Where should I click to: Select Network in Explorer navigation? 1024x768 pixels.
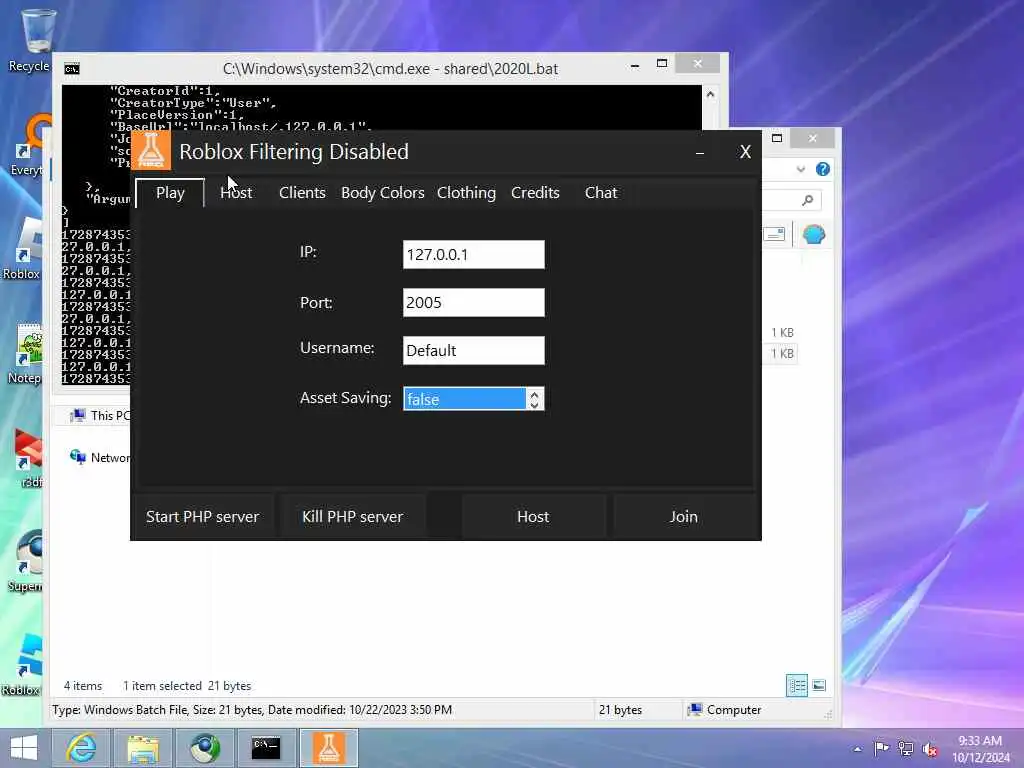tap(100, 457)
